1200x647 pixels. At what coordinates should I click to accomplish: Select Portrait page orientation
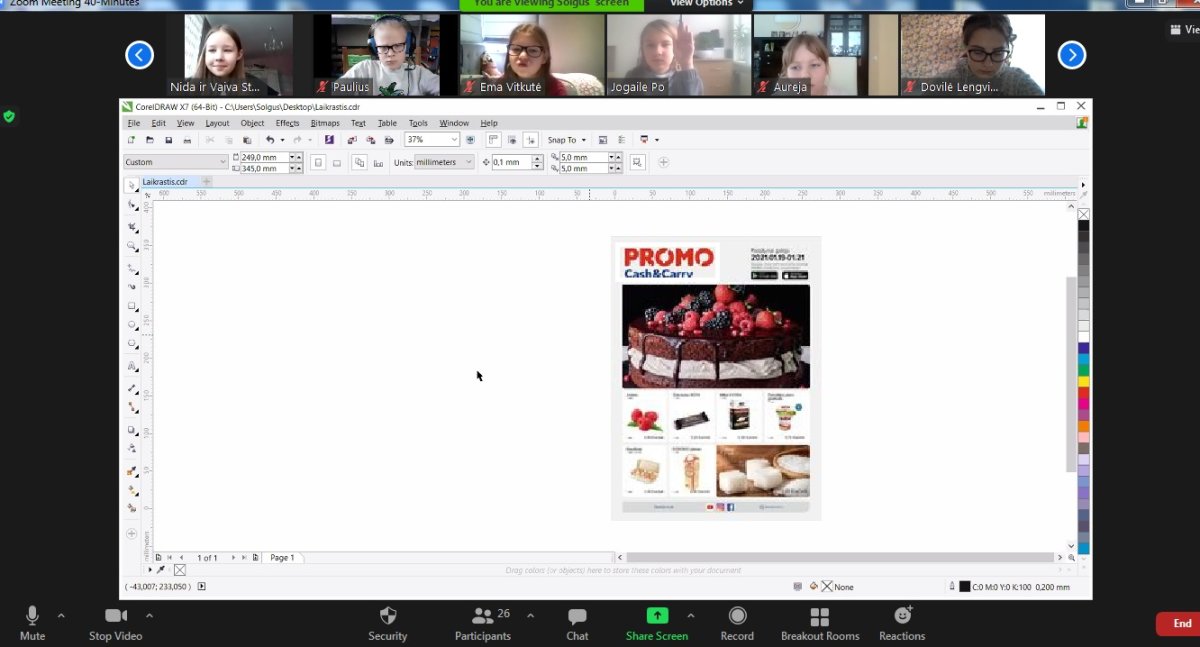[319, 162]
